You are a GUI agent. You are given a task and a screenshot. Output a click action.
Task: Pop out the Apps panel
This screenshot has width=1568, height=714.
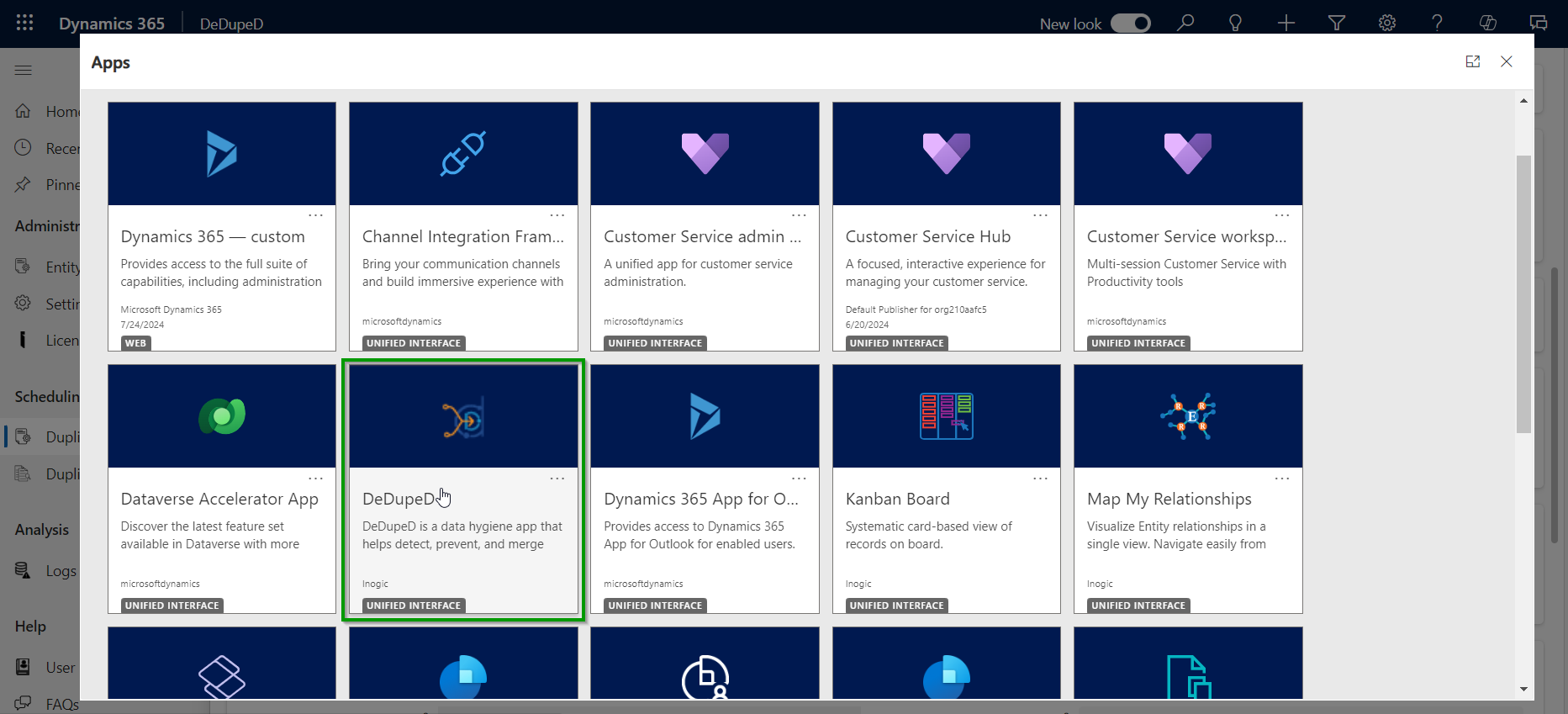tap(1472, 61)
